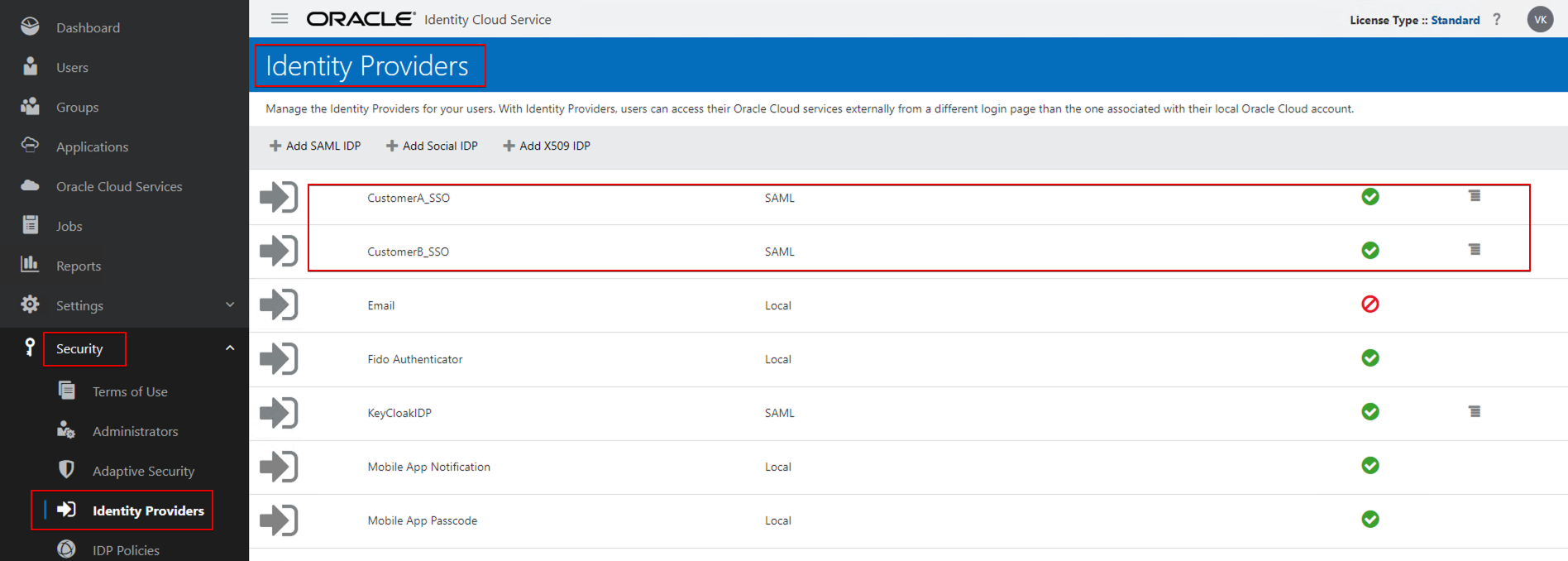Open the action menu for KeyCloakIDP

(x=1474, y=411)
